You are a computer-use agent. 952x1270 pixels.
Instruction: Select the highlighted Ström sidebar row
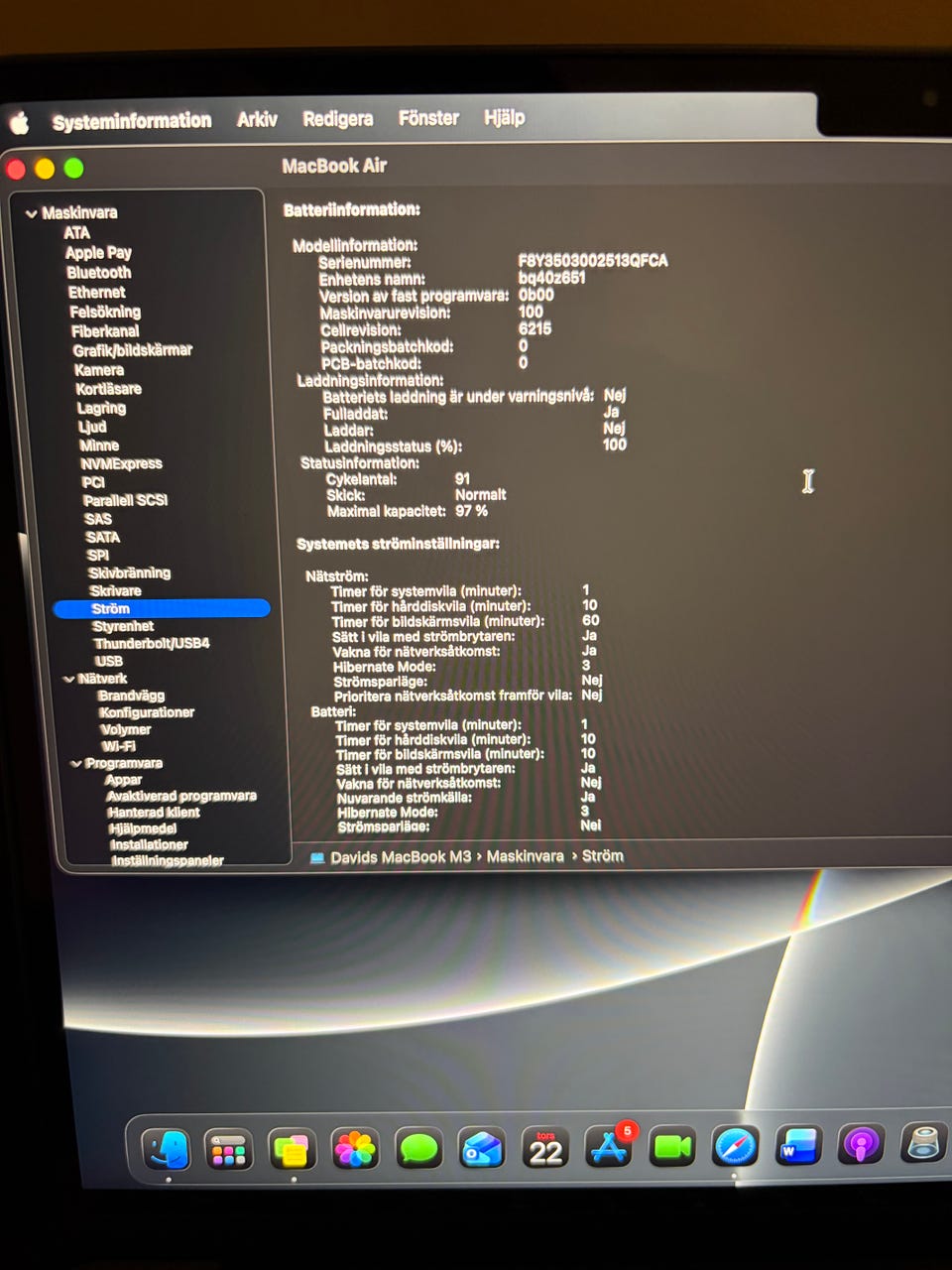click(161, 608)
